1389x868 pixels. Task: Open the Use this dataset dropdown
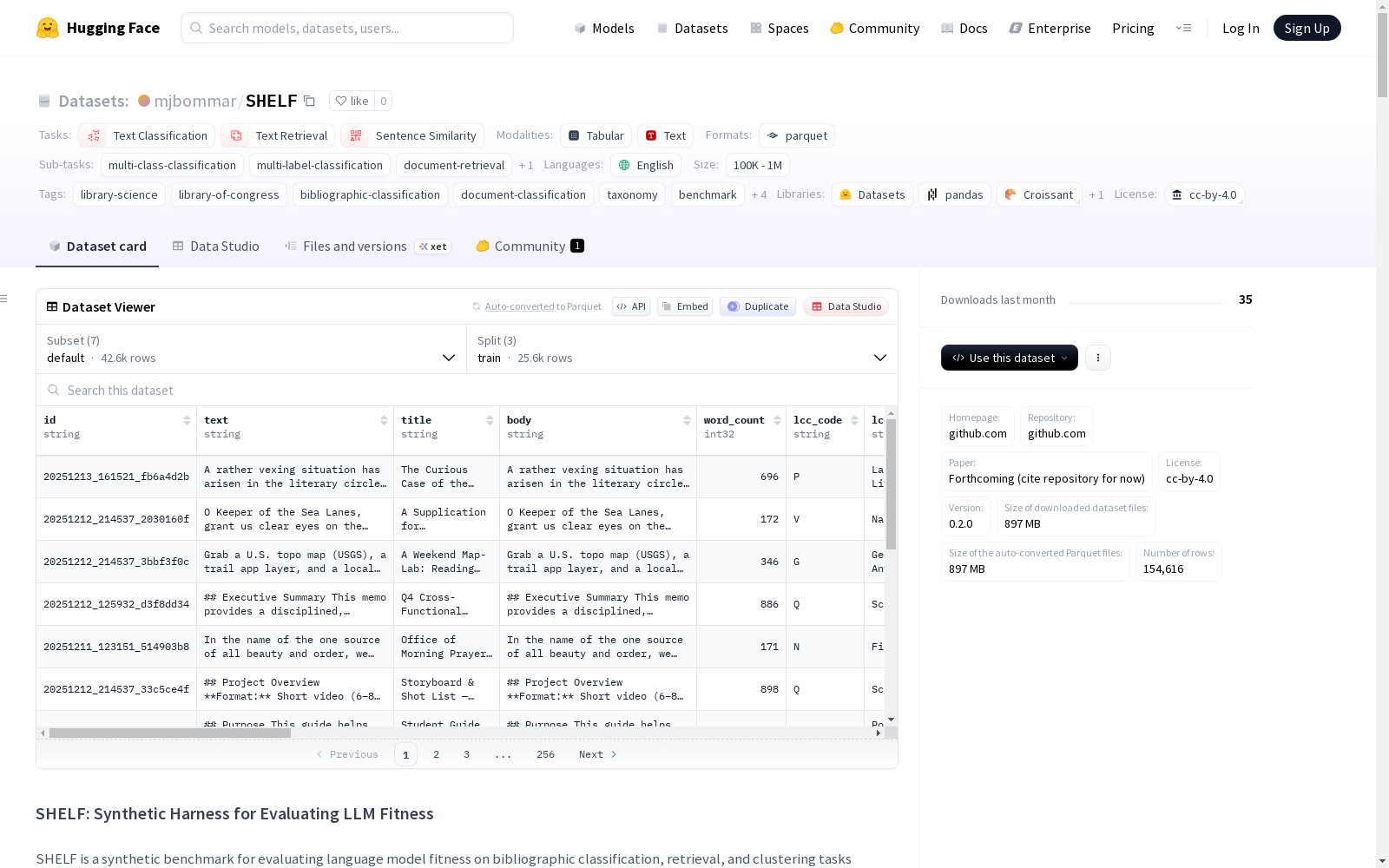click(1010, 358)
